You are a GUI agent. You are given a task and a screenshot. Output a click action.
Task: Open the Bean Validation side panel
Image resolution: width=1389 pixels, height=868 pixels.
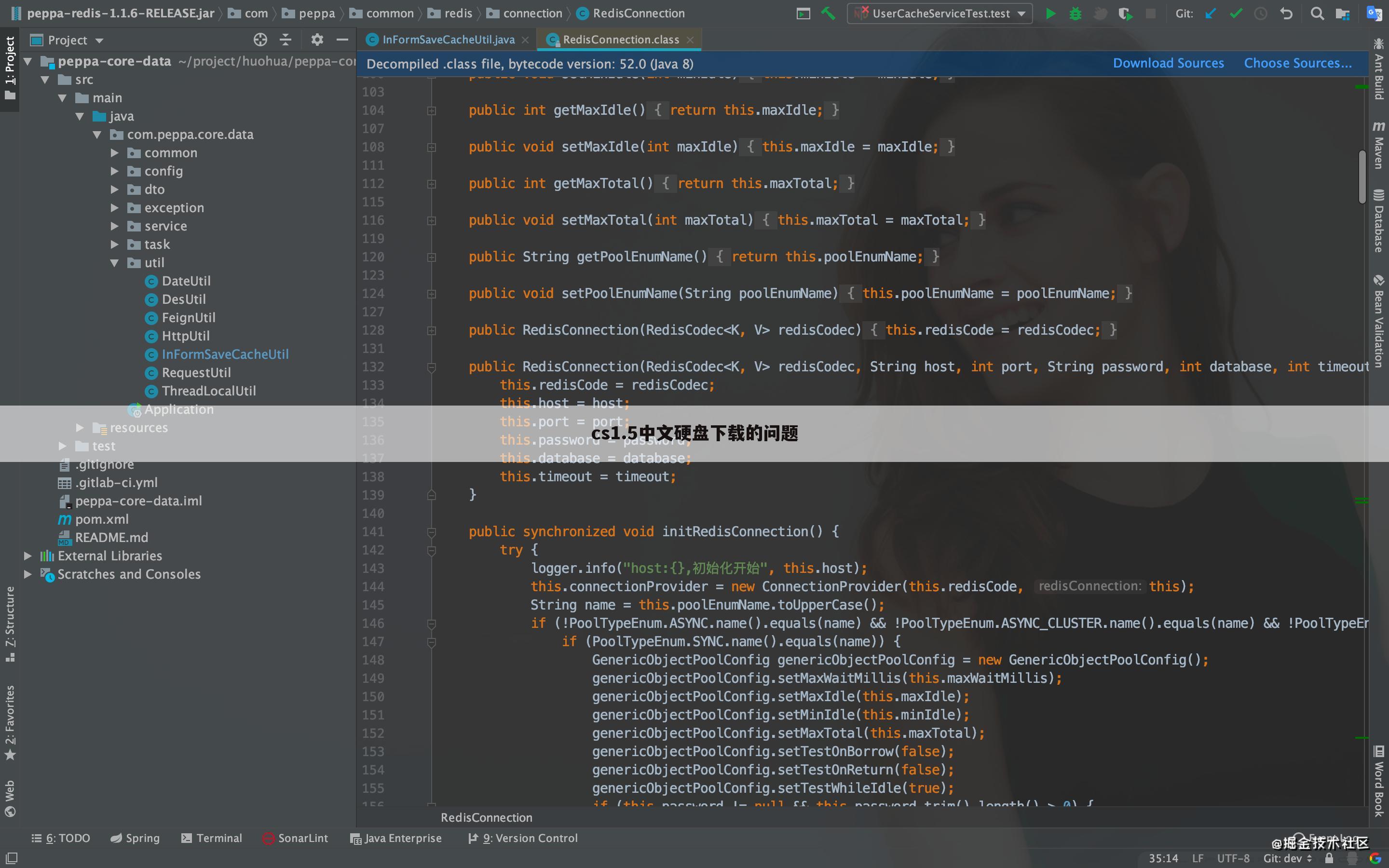[x=1379, y=321]
